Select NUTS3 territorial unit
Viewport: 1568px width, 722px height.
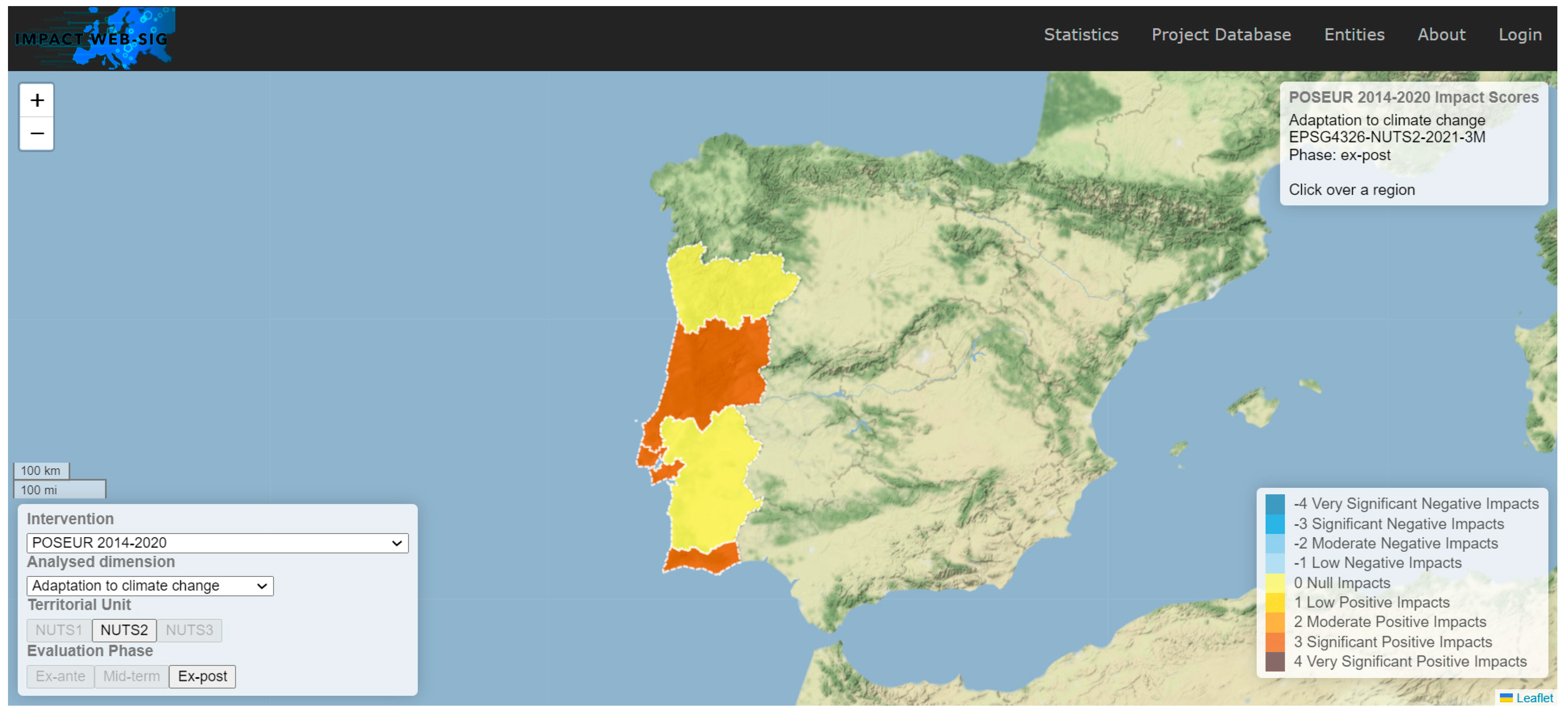click(189, 630)
